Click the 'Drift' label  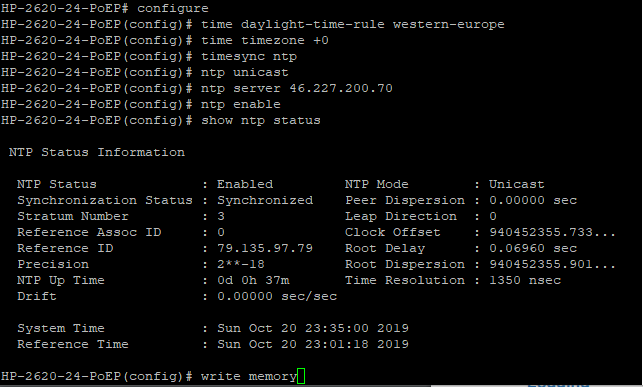[36, 296]
